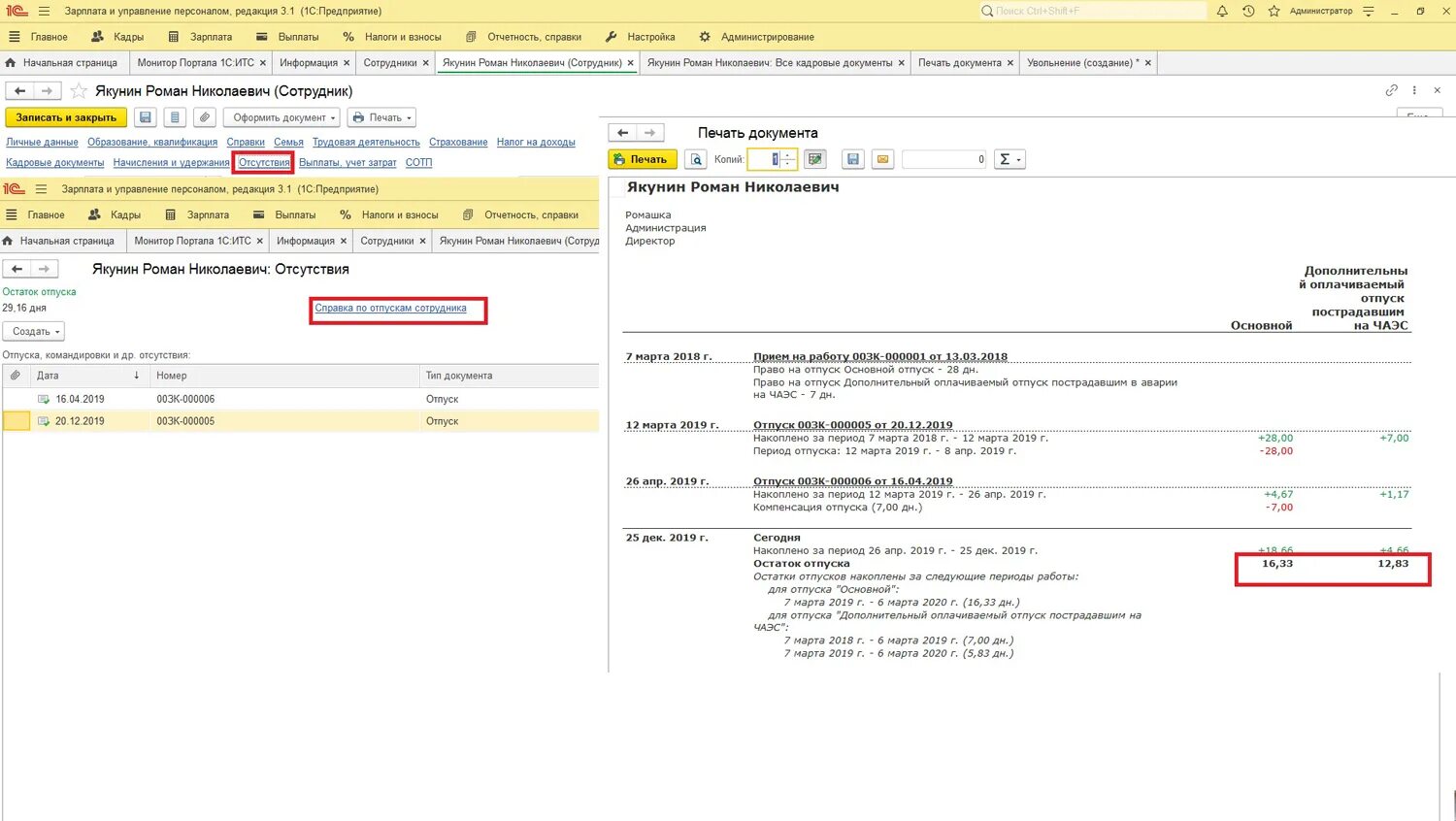
Task: Open Оформить документ dropdown
Action: (x=282, y=117)
